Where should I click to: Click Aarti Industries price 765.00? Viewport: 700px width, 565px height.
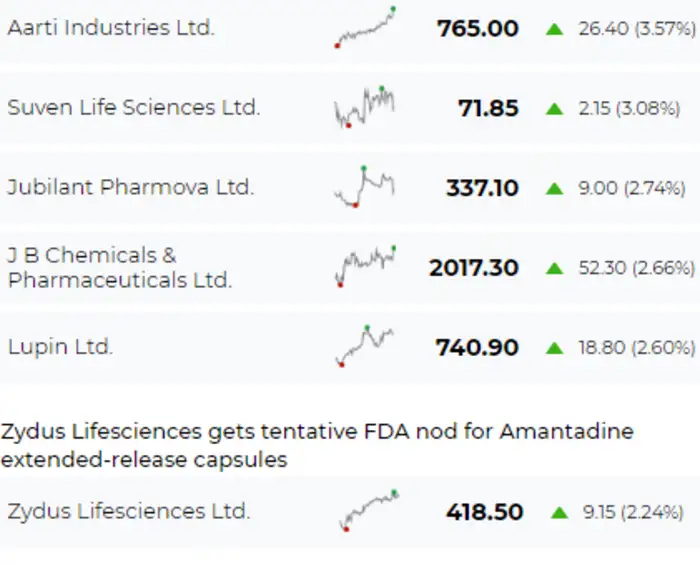[477, 29]
